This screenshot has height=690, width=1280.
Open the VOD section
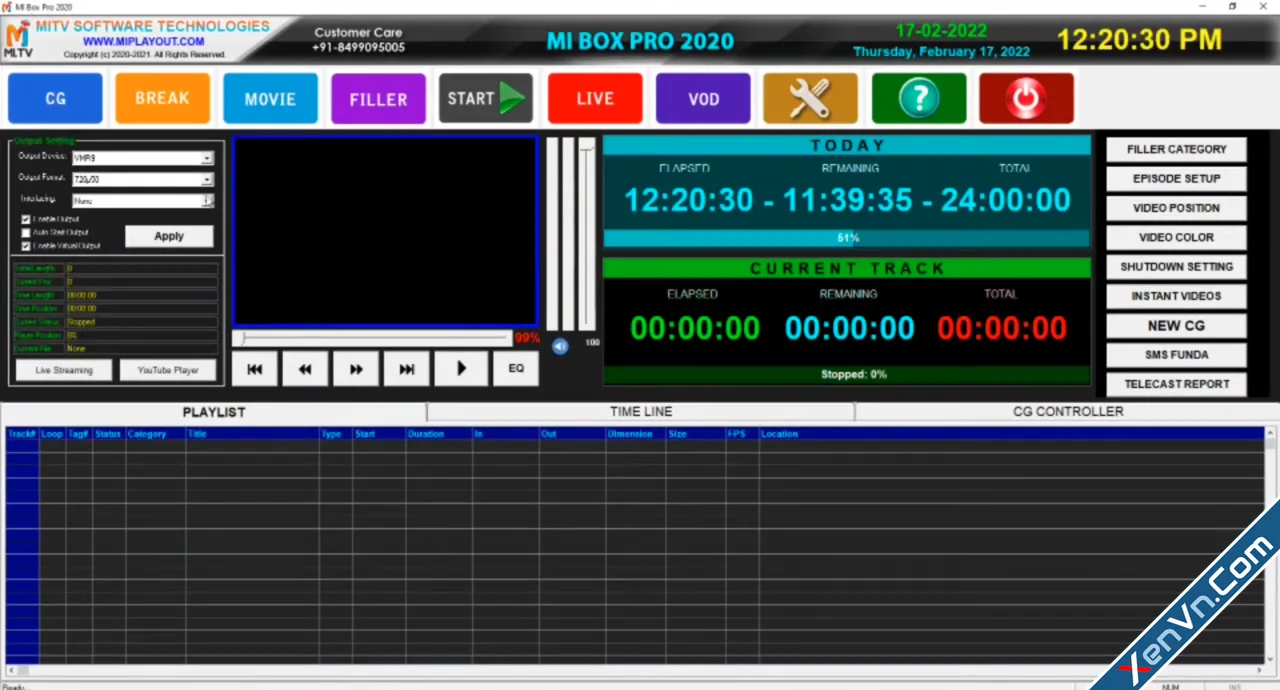tap(703, 99)
